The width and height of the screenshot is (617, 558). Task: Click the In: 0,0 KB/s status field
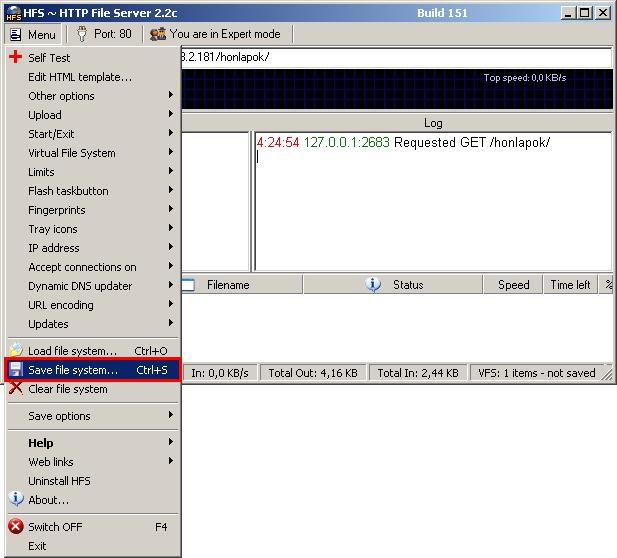(x=220, y=373)
